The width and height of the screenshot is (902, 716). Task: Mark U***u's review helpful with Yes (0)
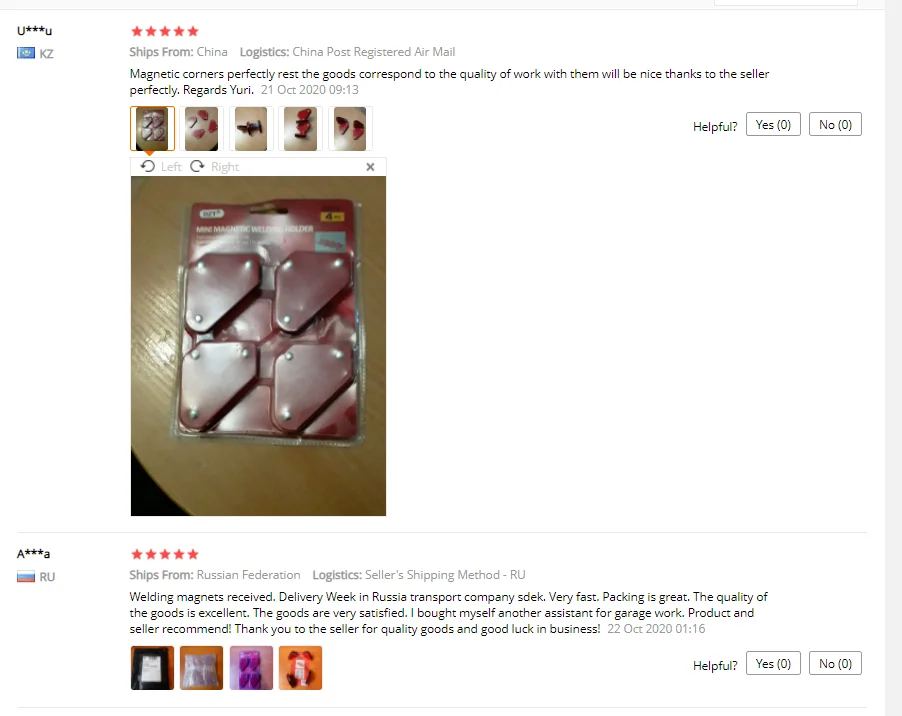[x=773, y=124]
